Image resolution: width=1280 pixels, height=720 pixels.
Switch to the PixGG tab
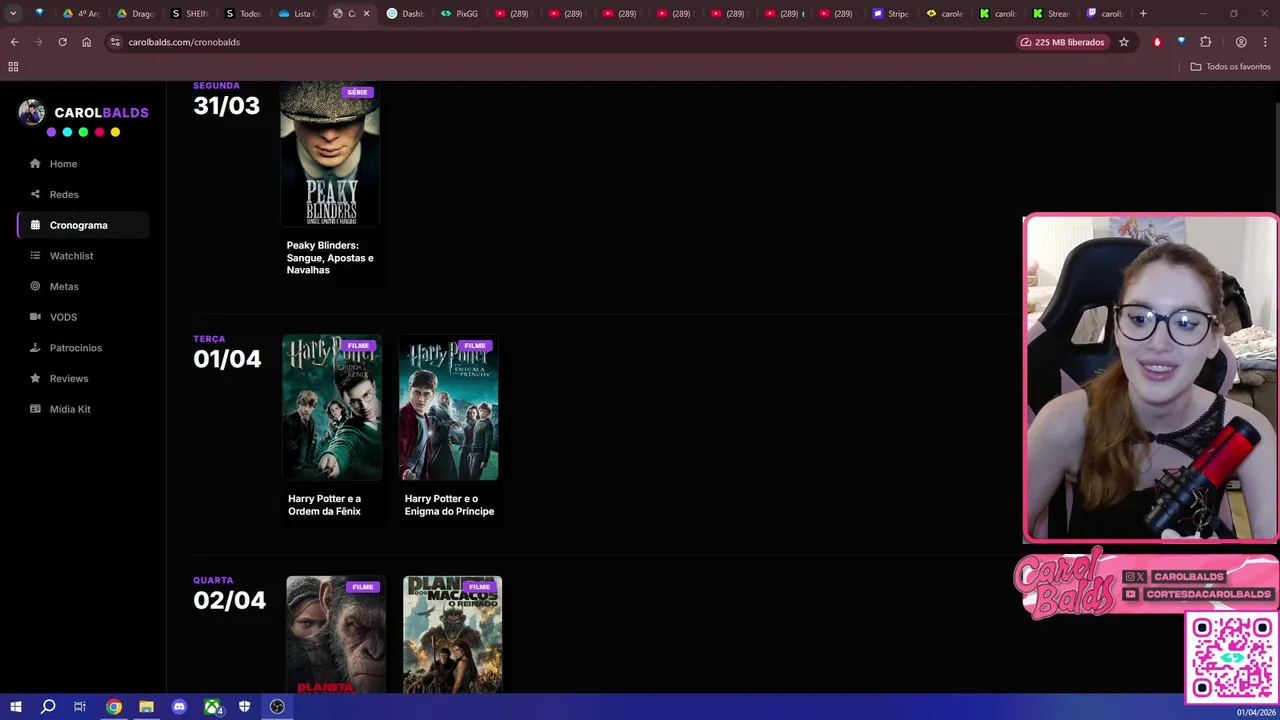(460, 14)
